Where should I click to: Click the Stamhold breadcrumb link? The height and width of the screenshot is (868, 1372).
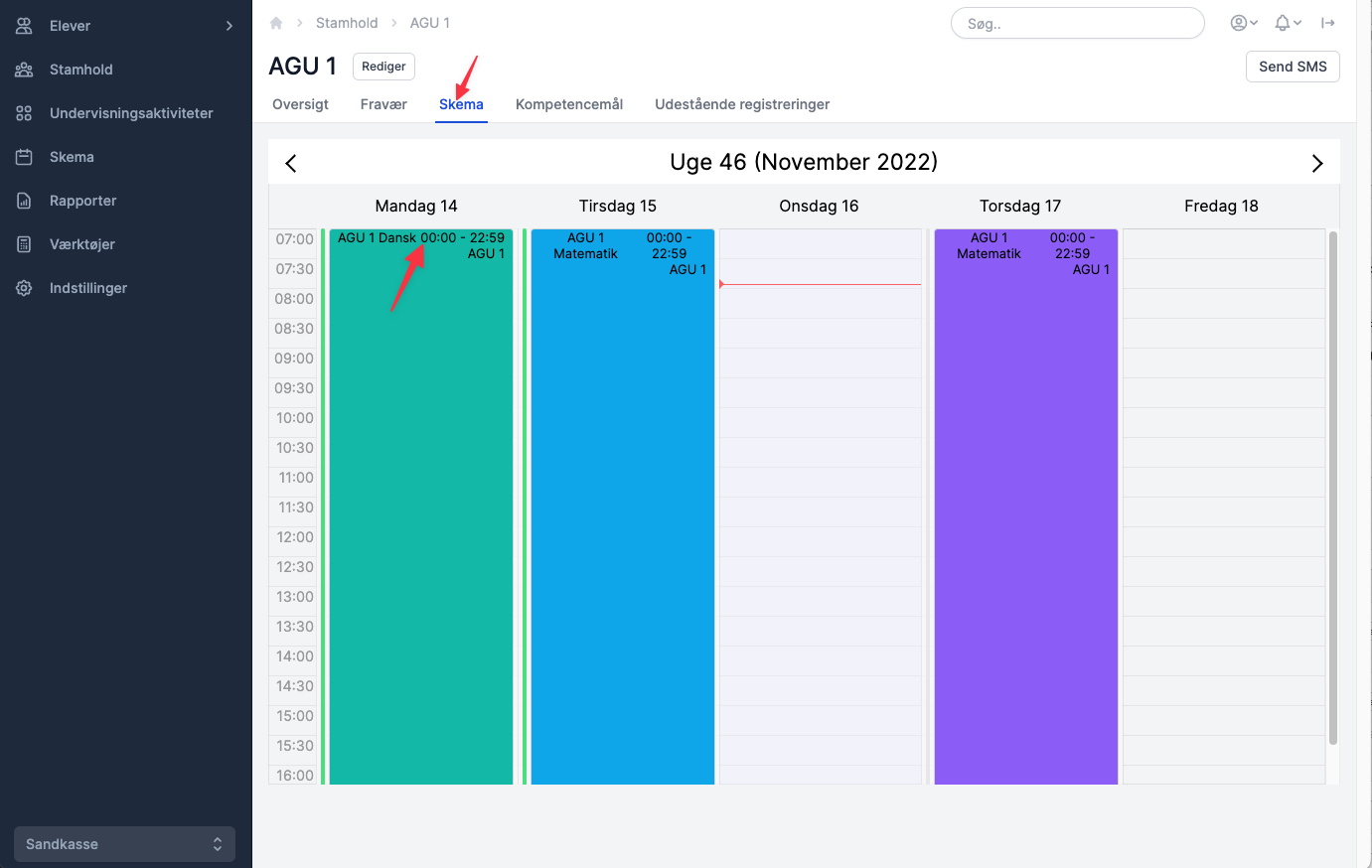coord(347,23)
